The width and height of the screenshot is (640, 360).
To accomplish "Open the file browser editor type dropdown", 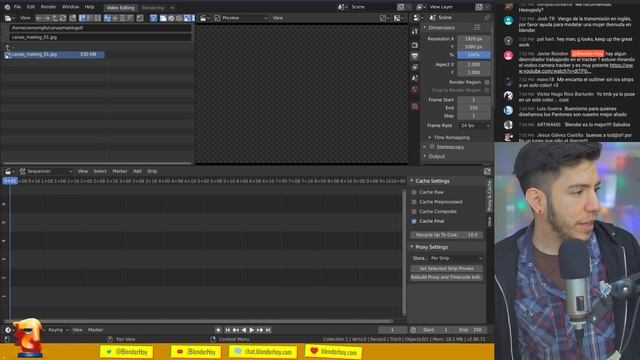I will (9, 18).
